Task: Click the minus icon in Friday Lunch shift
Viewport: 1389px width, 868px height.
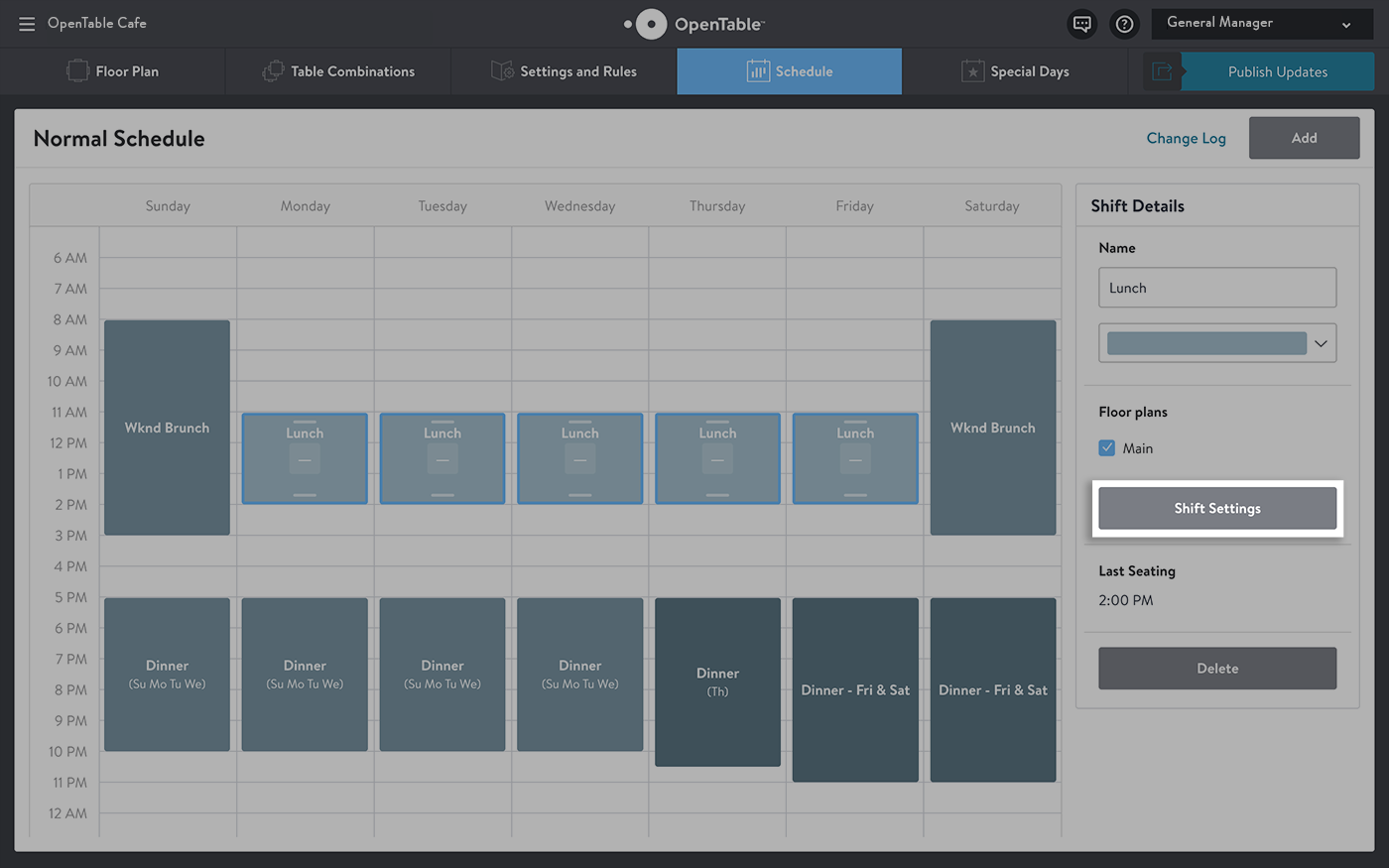Action: pyautogui.click(x=855, y=459)
